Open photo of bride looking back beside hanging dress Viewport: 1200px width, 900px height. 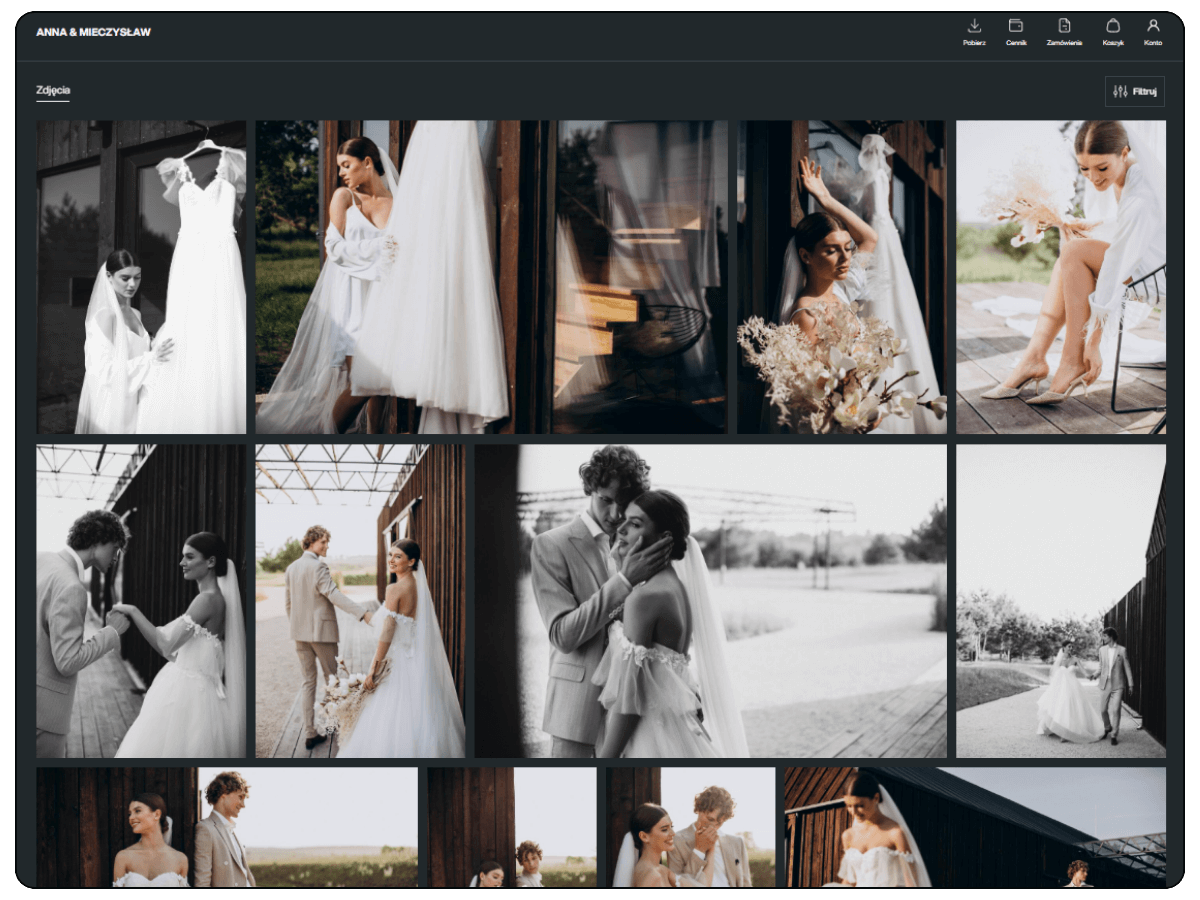point(382,277)
